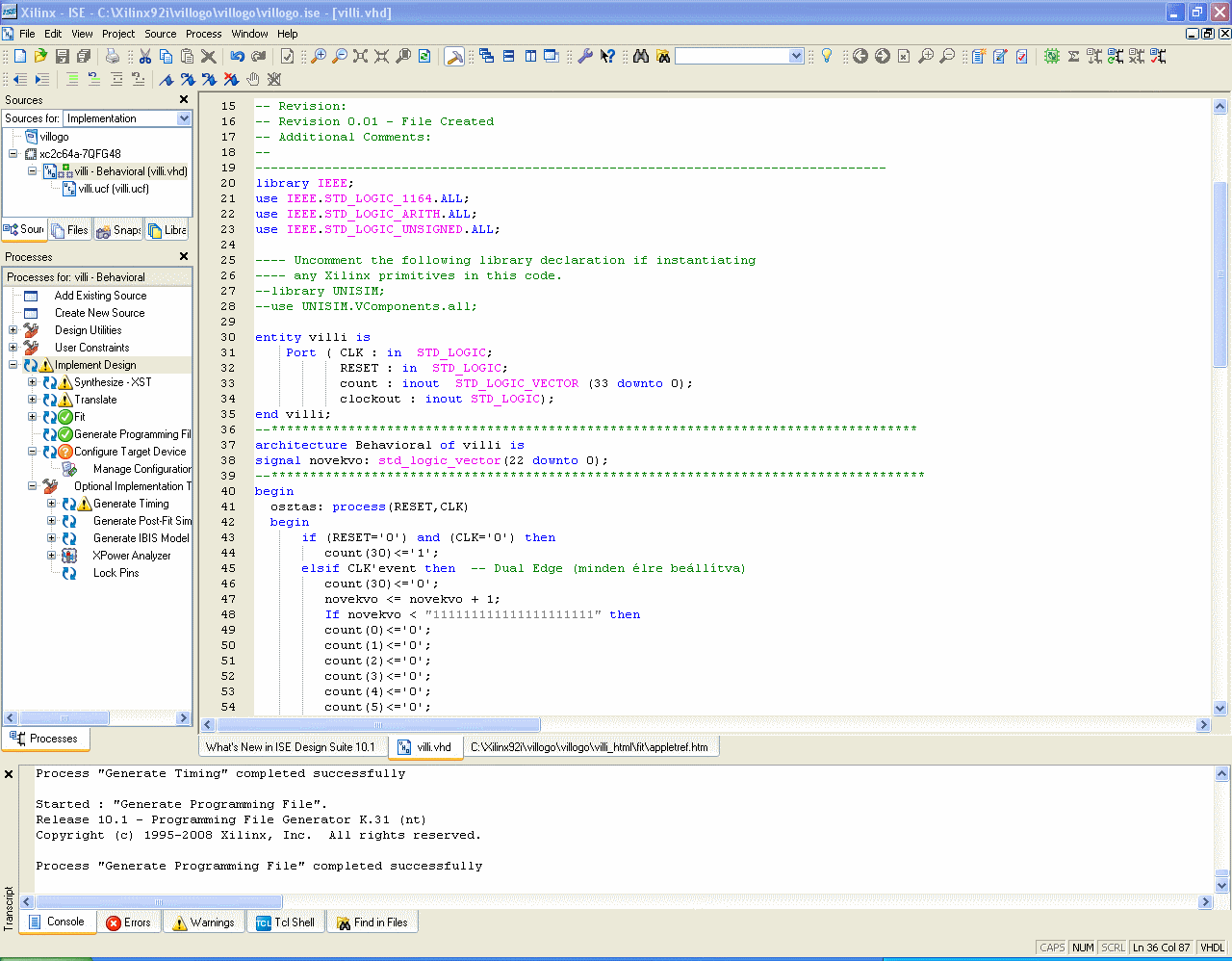Click the binoculars Find icon
Image resolution: width=1232 pixels, height=961 pixels.
click(641, 57)
